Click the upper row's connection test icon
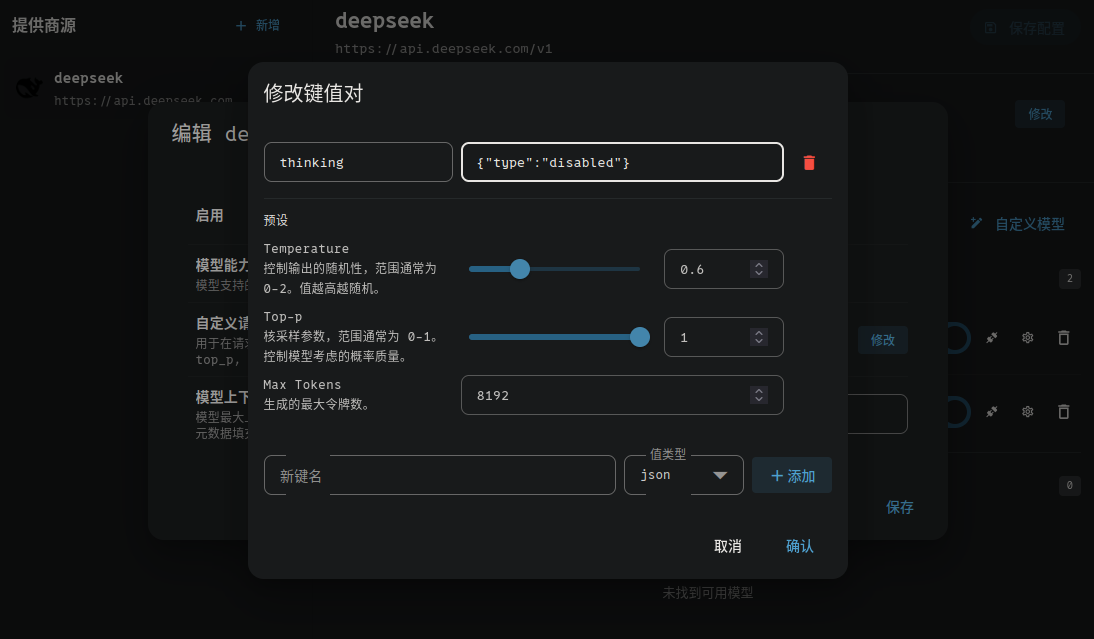Viewport: 1094px width, 639px height. 991,338
